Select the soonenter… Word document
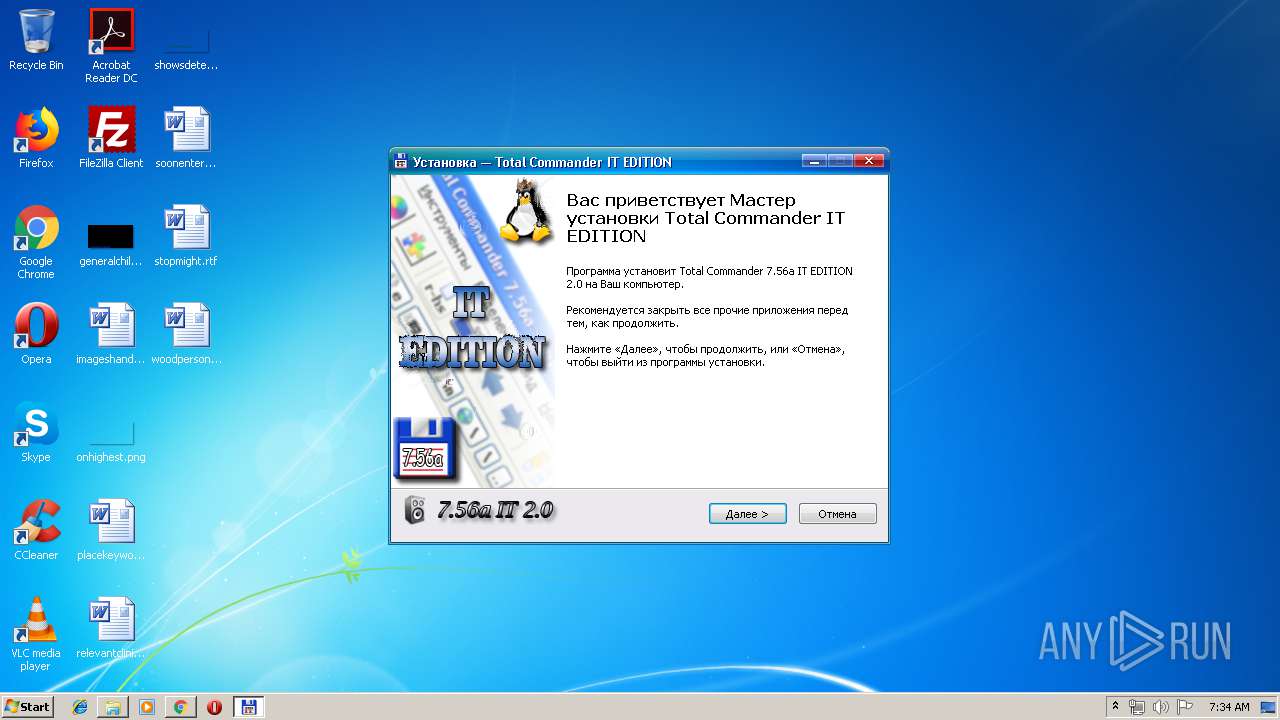The height and width of the screenshot is (720, 1280). pyautogui.click(x=186, y=138)
